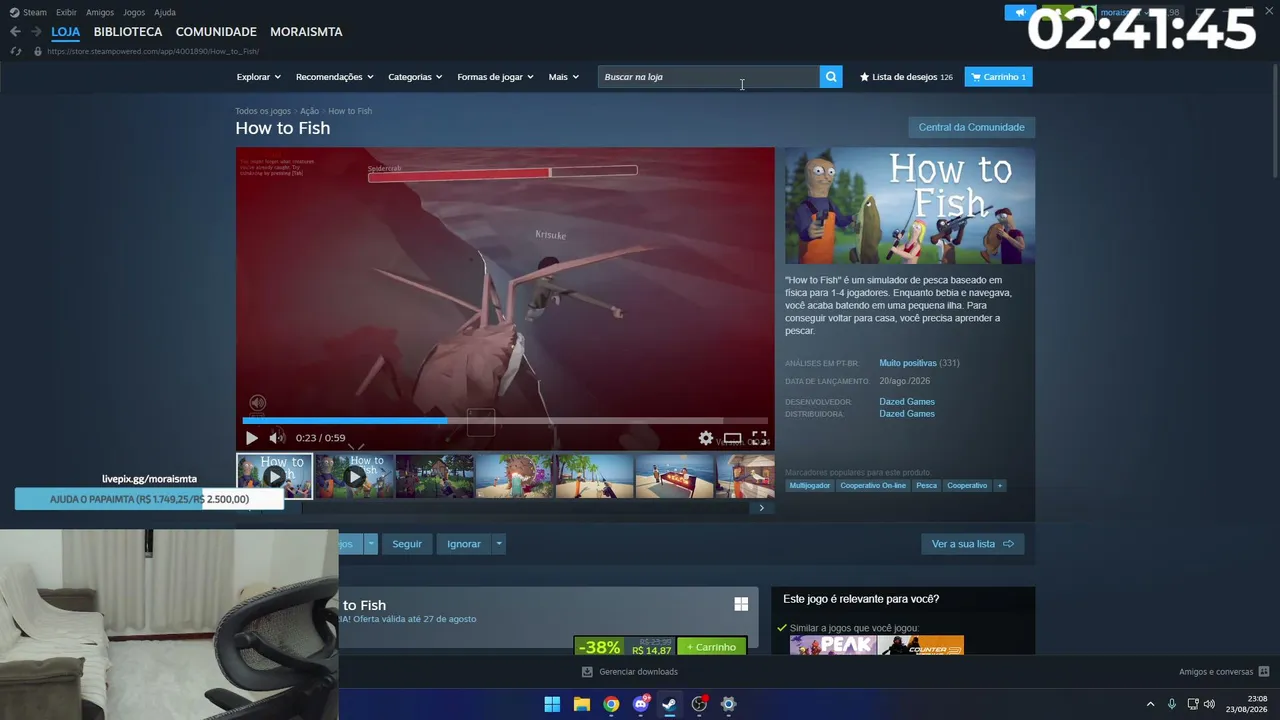
Task: Open Lista de desejos wishlist
Action: pos(906,77)
